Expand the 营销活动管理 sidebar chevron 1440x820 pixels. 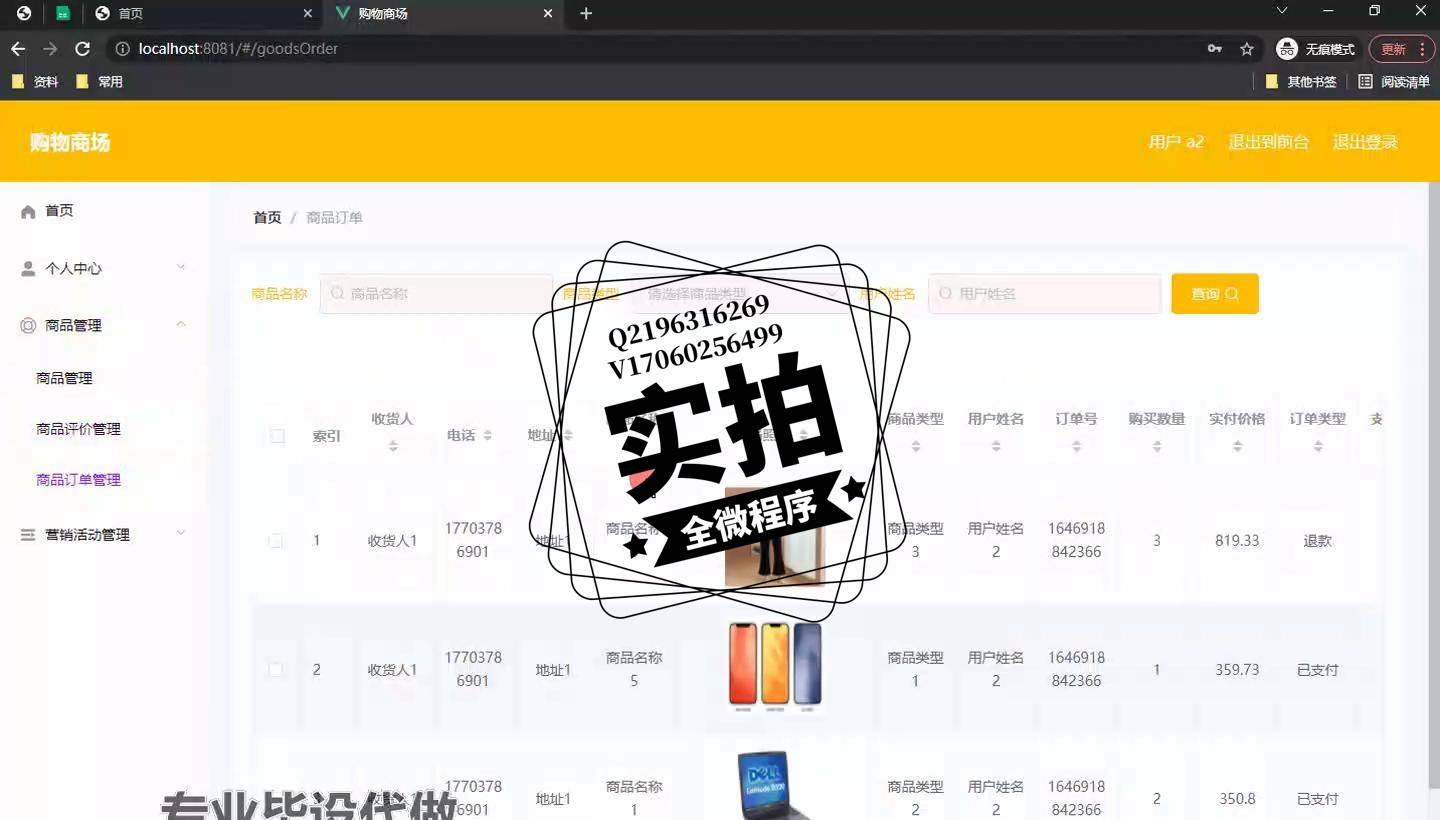pyautogui.click(x=181, y=533)
